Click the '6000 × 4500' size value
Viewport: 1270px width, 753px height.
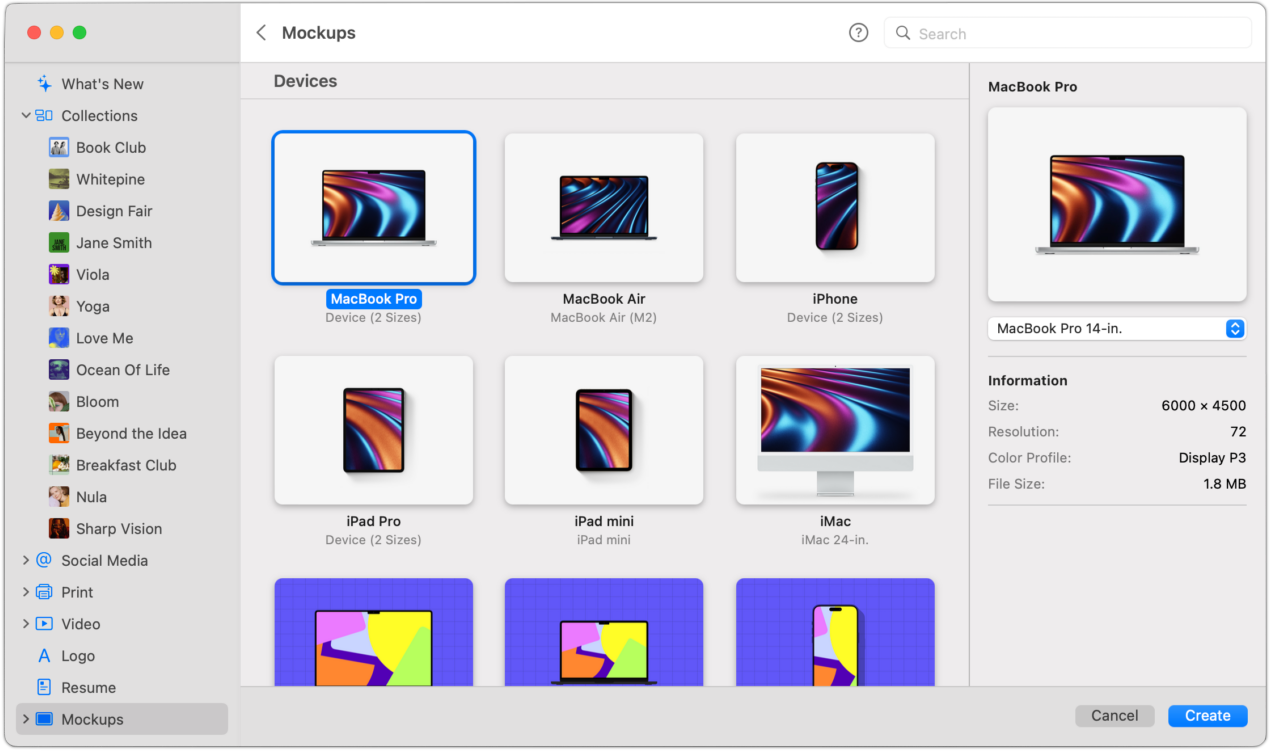click(x=1204, y=406)
